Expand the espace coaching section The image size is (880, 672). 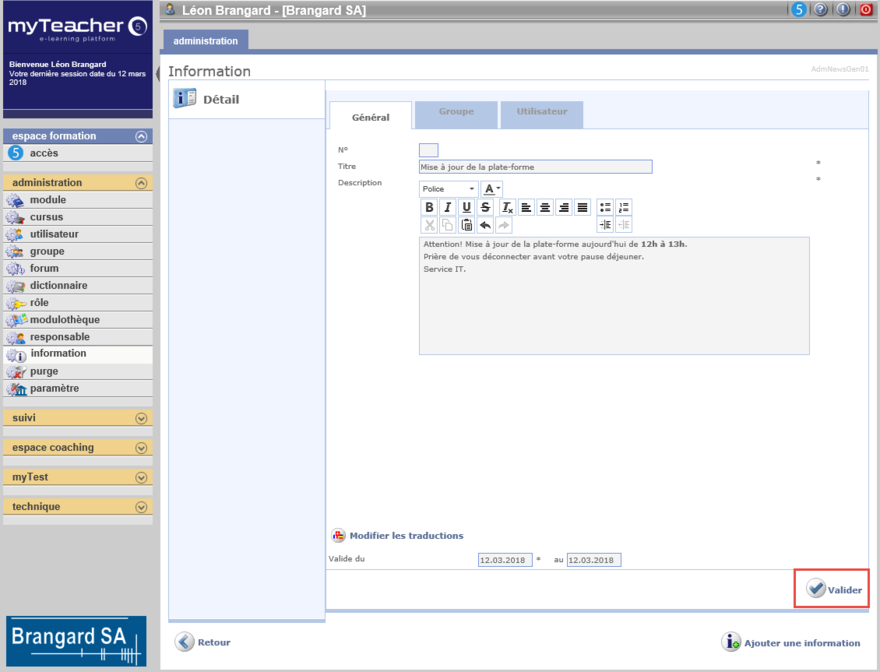[141, 448]
